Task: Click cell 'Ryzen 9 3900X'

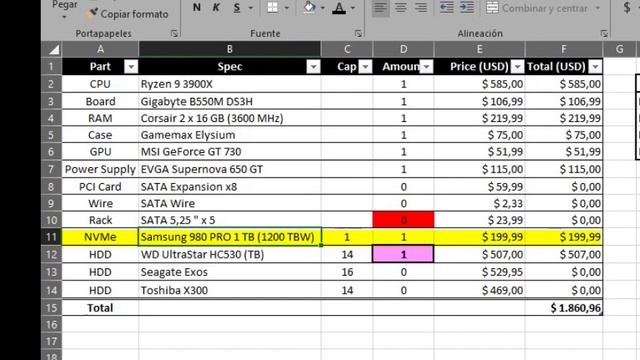Action: coord(230,84)
